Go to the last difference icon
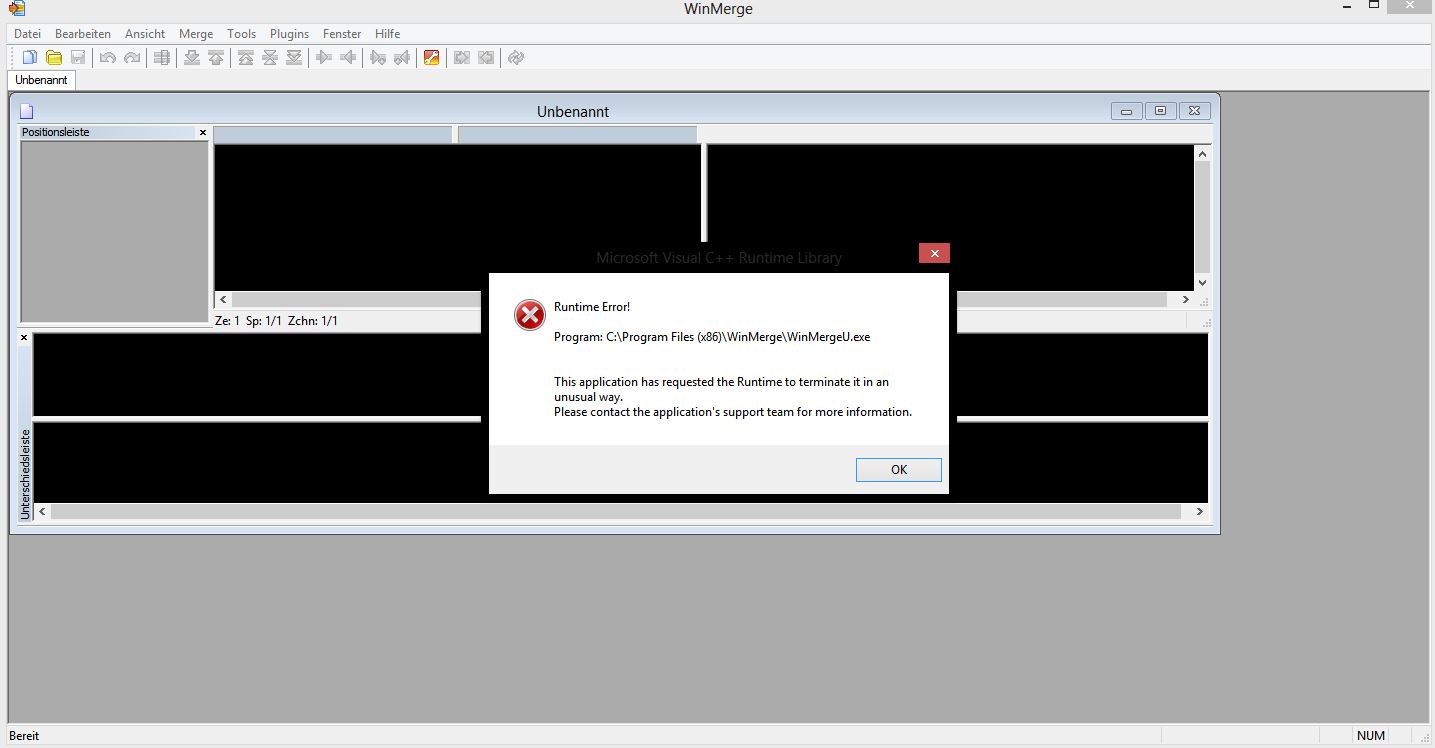1435x748 pixels. click(294, 58)
